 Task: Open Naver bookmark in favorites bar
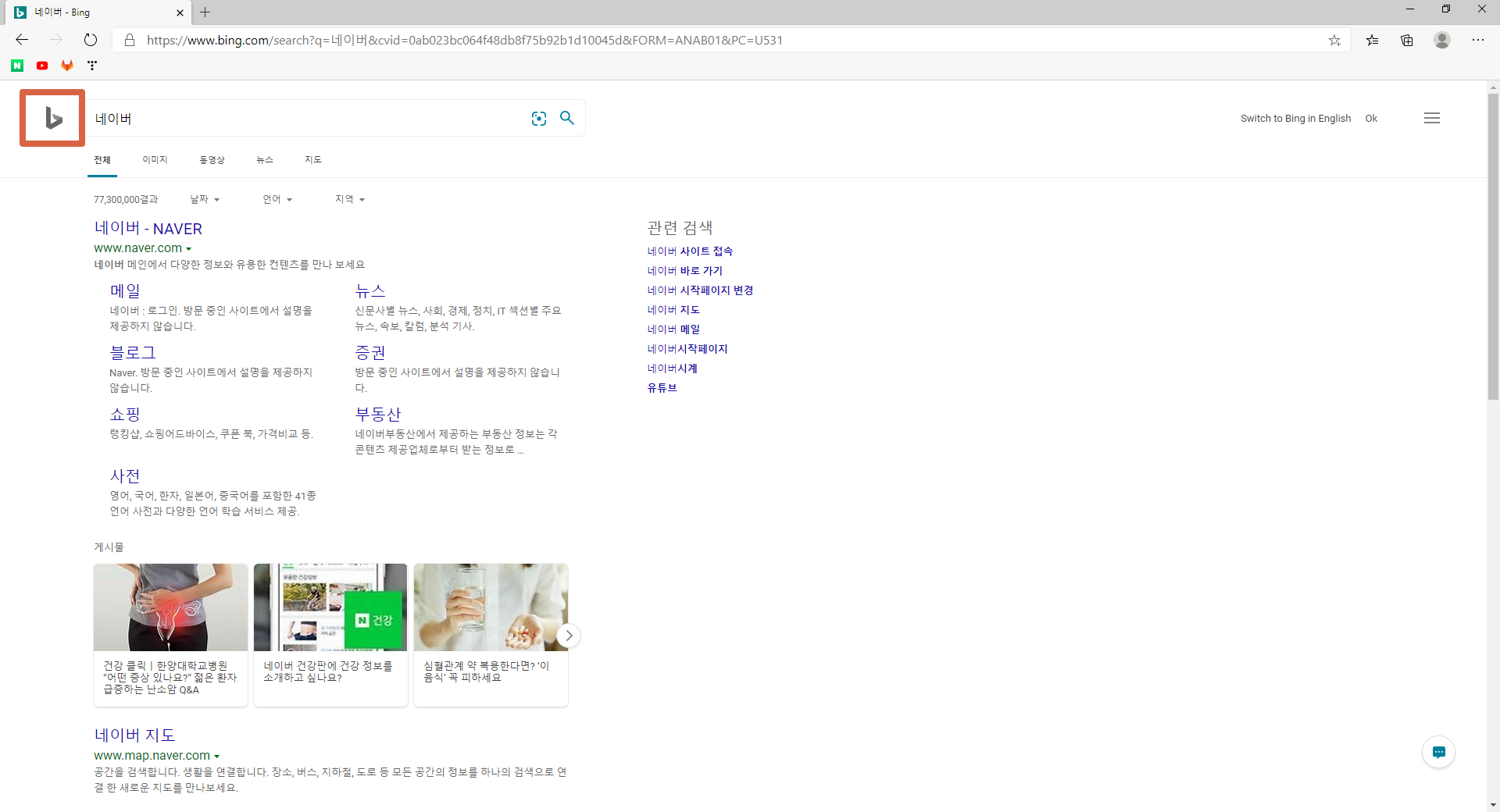pos(17,66)
